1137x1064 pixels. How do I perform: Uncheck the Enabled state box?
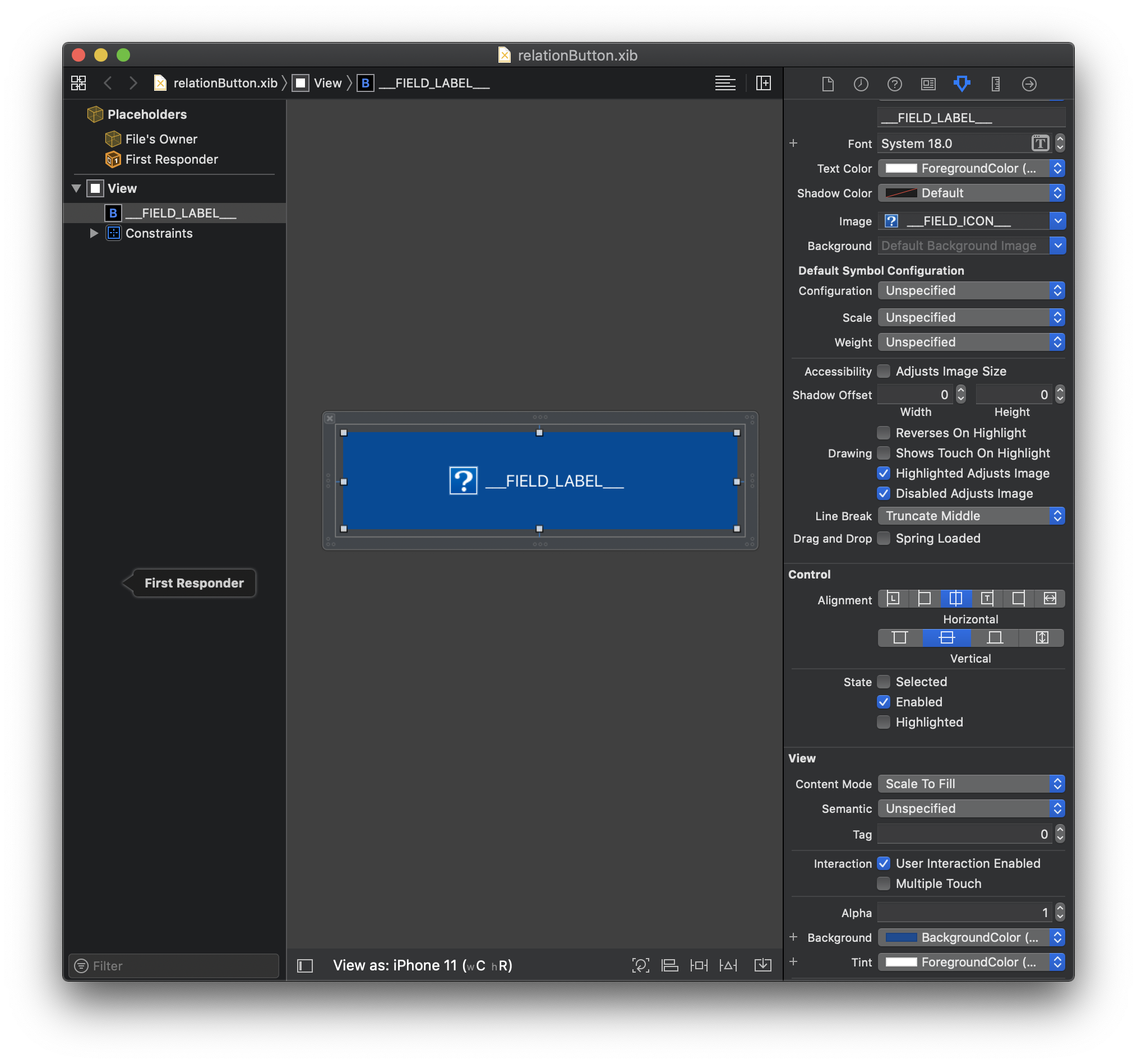[884, 701]
